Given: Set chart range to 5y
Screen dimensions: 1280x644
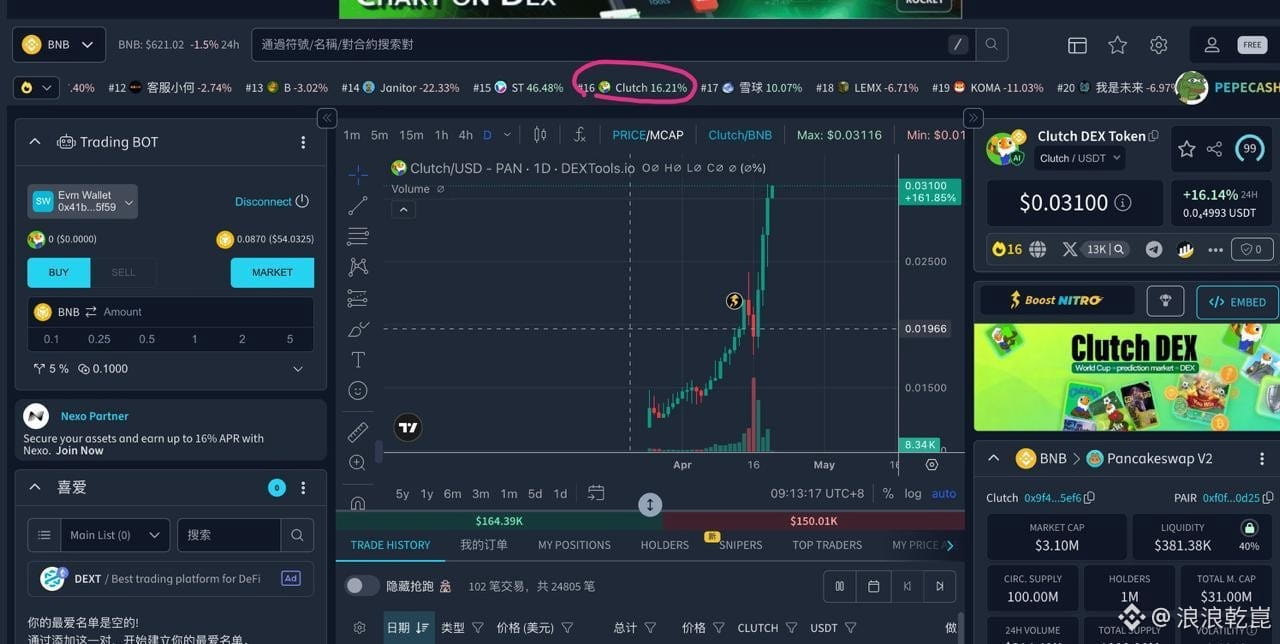Looking at the screenshot, I should [402, 493].
